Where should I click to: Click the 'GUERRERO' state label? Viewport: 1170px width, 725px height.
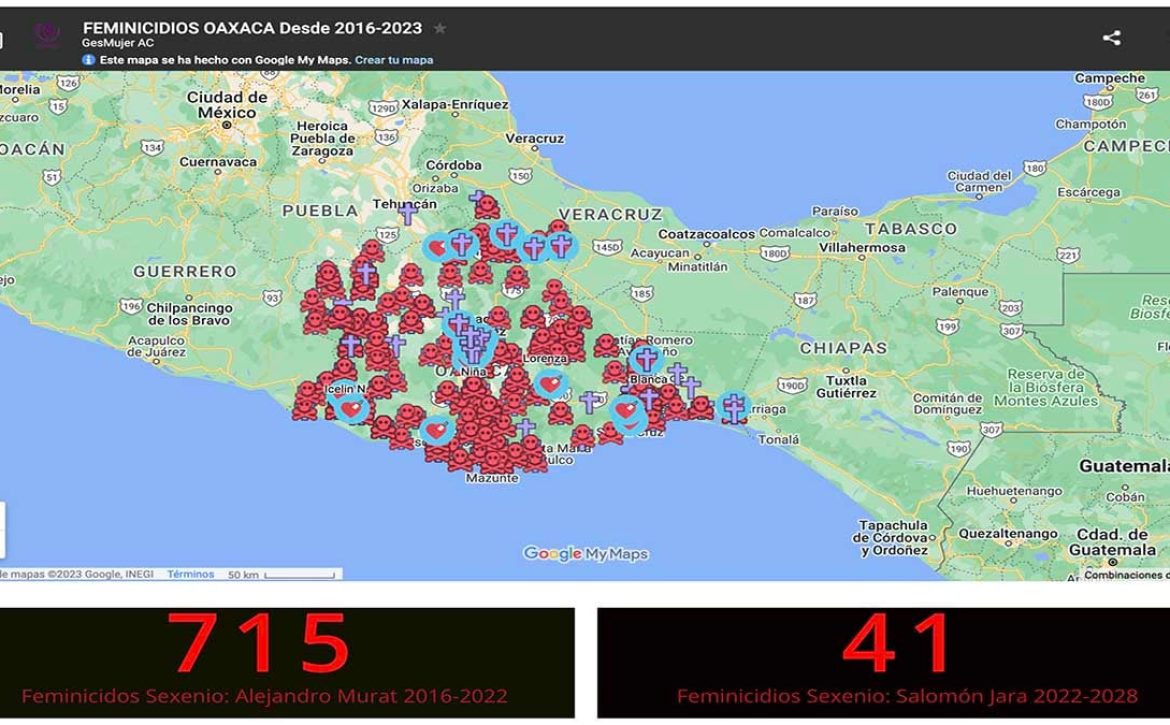point(185,272)
